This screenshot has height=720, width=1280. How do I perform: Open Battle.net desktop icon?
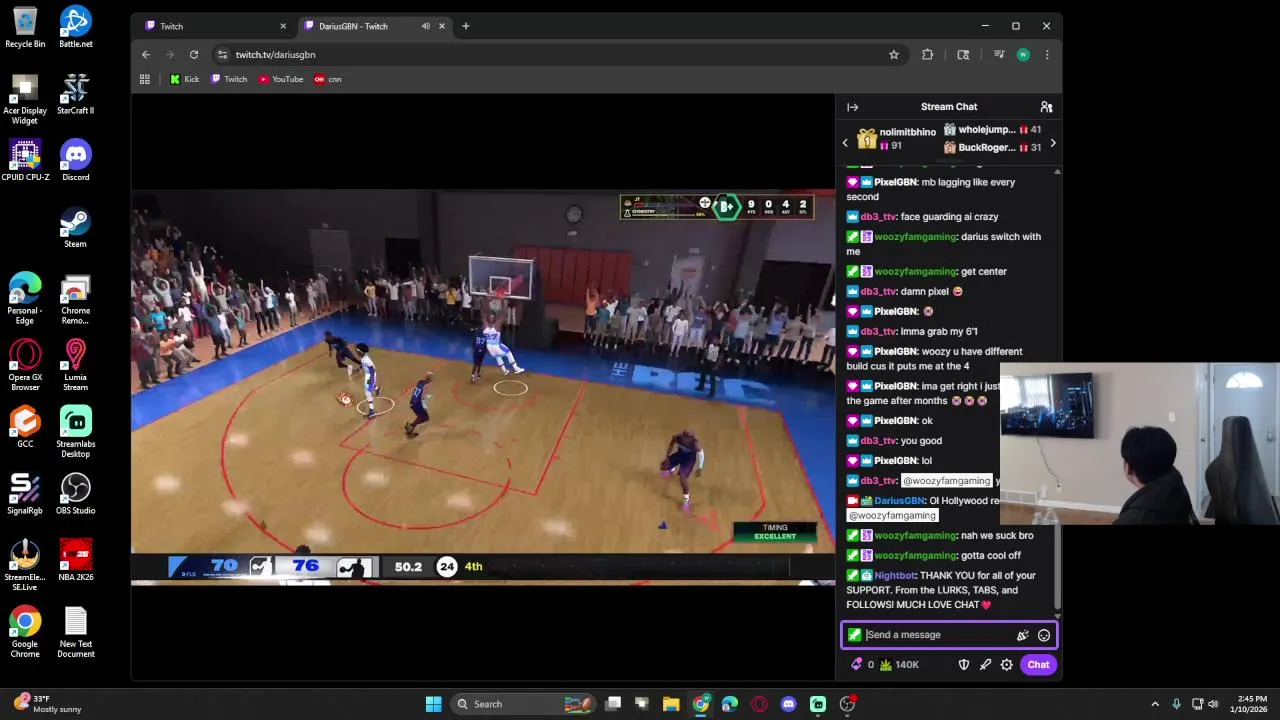(x=75, y=27)
